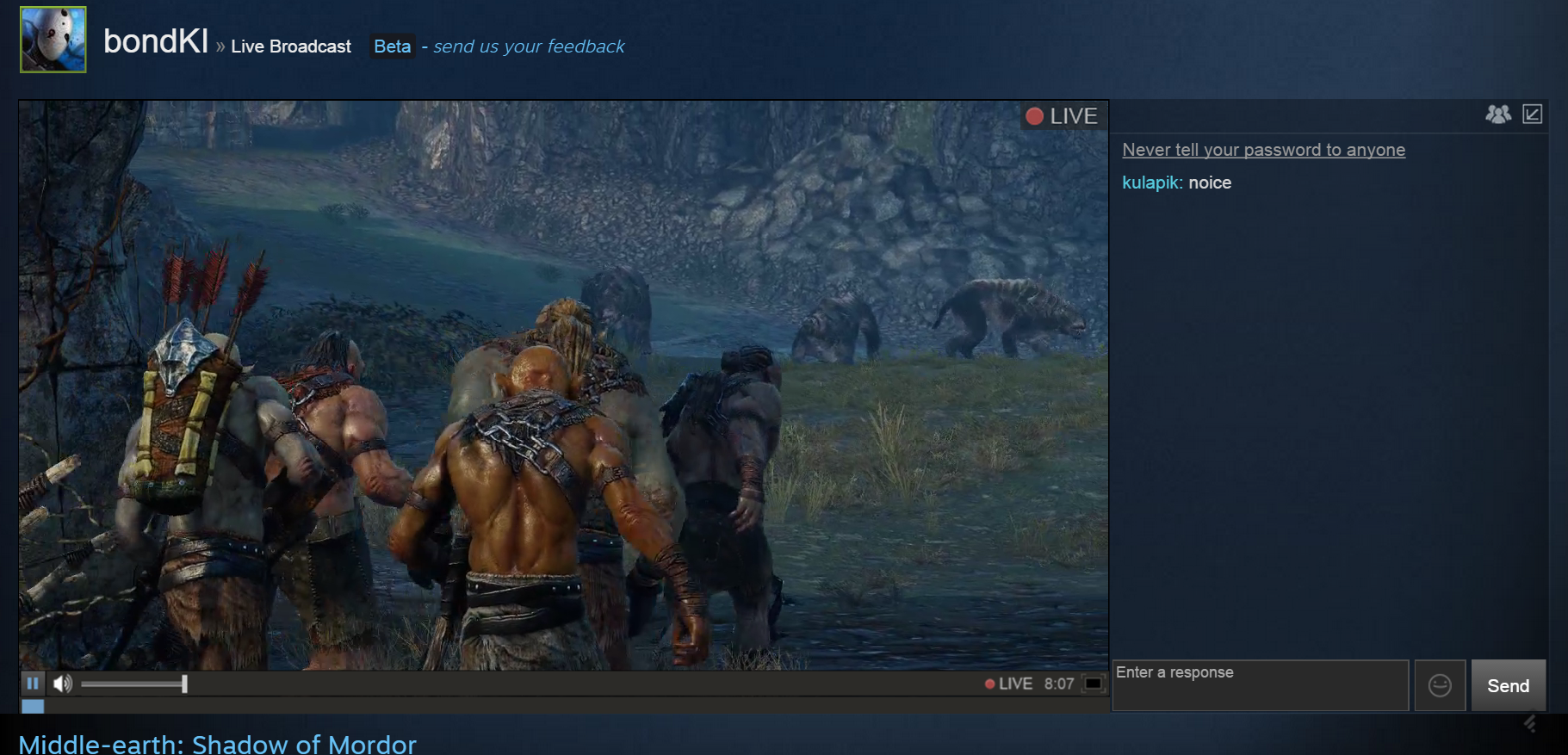Open kulapik's chat username

[x=1152, y=183]
